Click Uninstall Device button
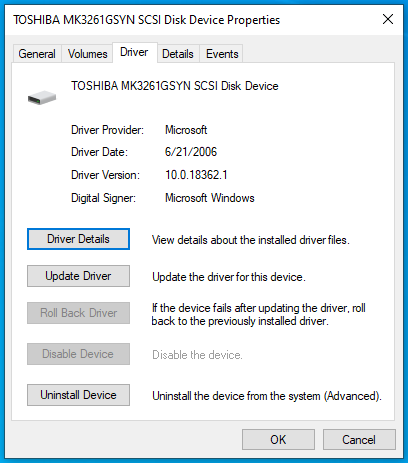This screenshot has width=408, height=463. coord(78,395)
